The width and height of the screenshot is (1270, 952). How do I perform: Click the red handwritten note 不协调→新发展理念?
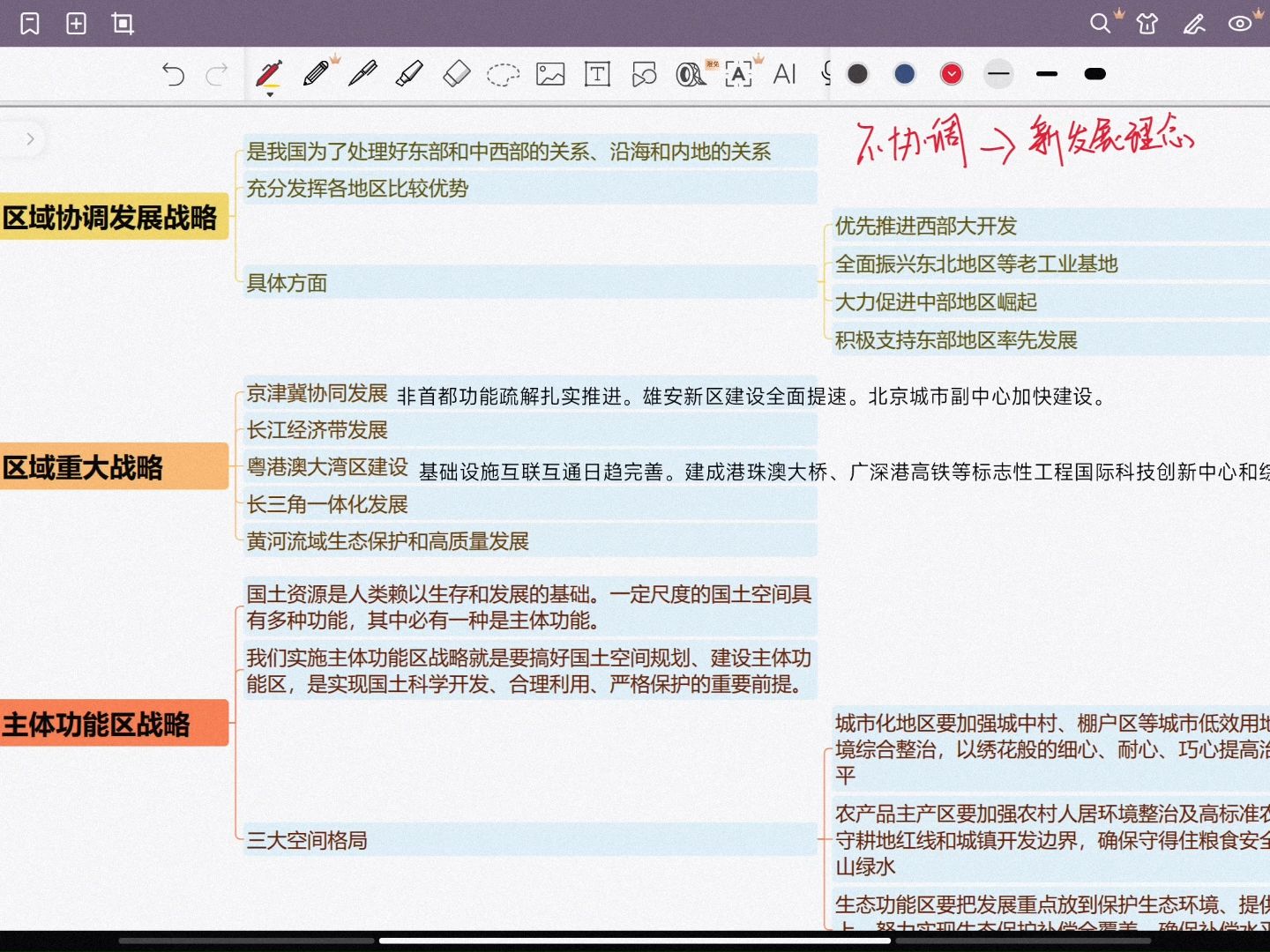(1025, 139)
